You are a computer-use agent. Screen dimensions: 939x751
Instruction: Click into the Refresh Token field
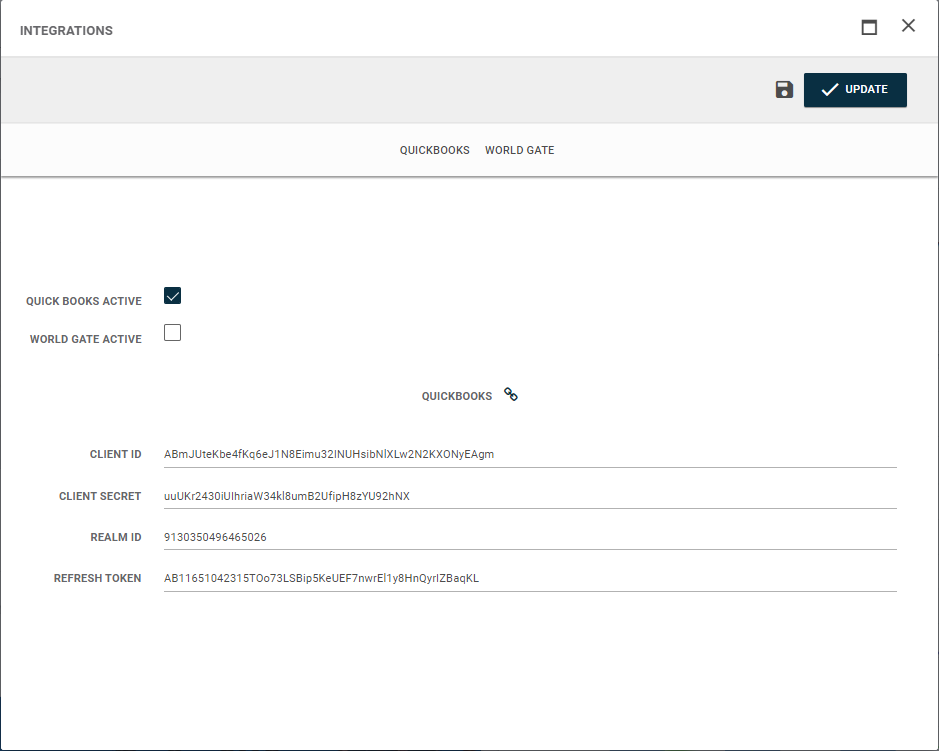[x=530, y=579]
